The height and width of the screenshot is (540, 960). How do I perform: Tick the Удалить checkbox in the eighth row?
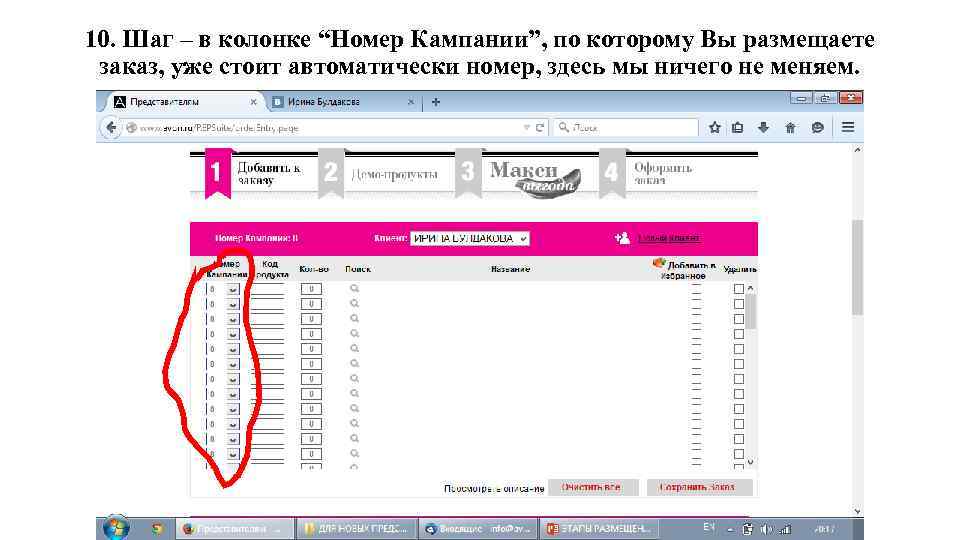pyautogui.click(x=739, y=394)
